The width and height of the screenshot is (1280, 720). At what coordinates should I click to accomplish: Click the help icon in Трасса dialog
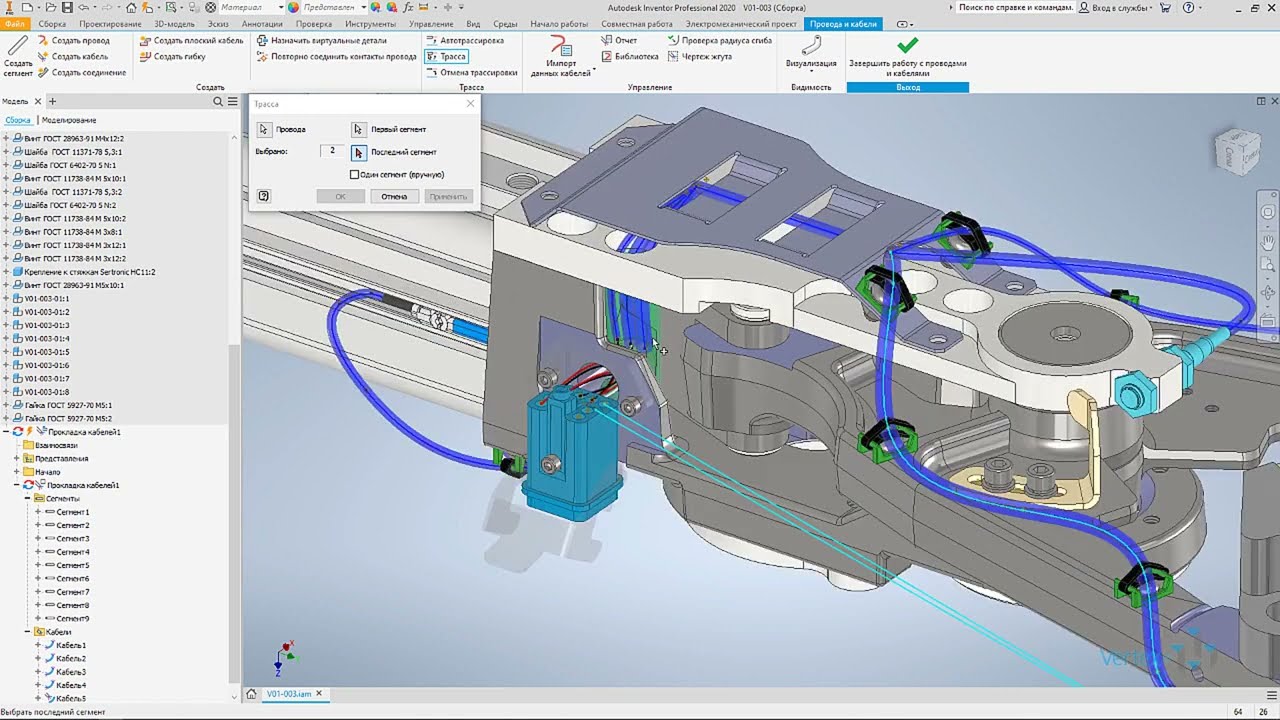tap(263, 196)
